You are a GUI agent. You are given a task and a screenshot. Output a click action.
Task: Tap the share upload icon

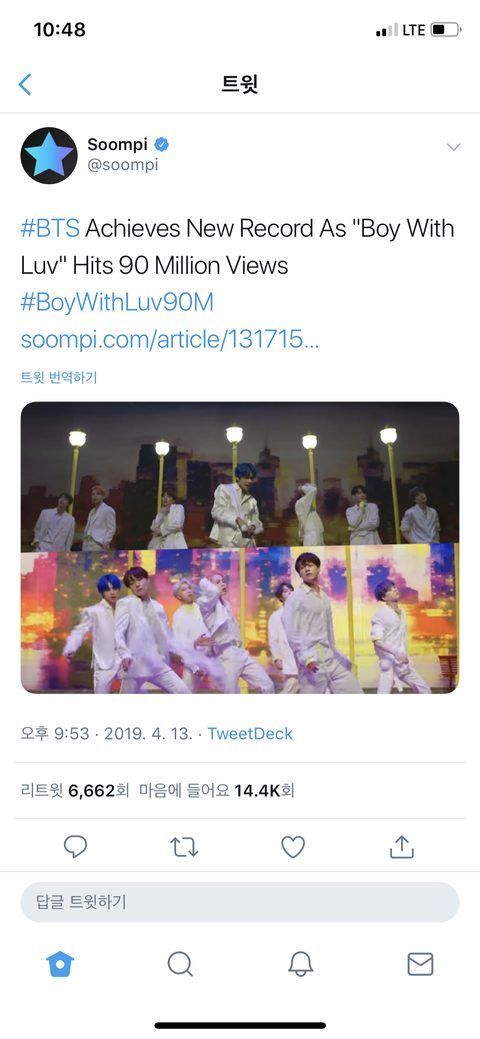coord(402,846)
